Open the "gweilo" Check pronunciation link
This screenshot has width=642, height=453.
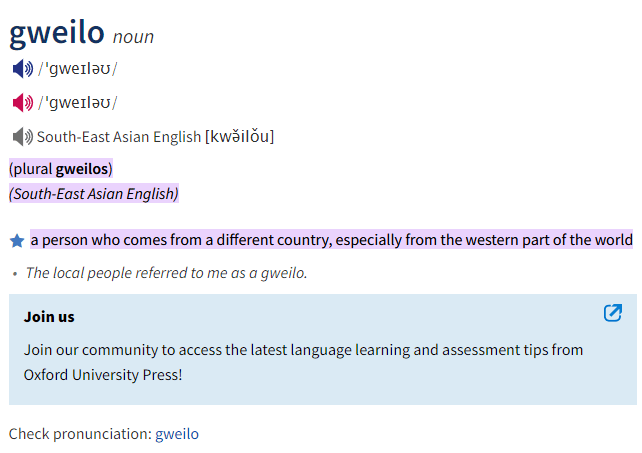tap(177, 434)
